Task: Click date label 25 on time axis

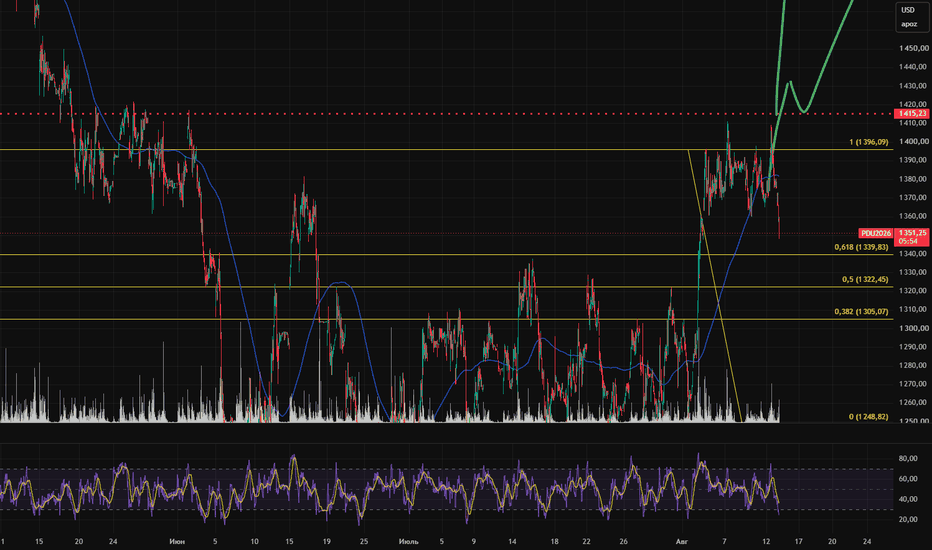Action: tap(364, 542)
